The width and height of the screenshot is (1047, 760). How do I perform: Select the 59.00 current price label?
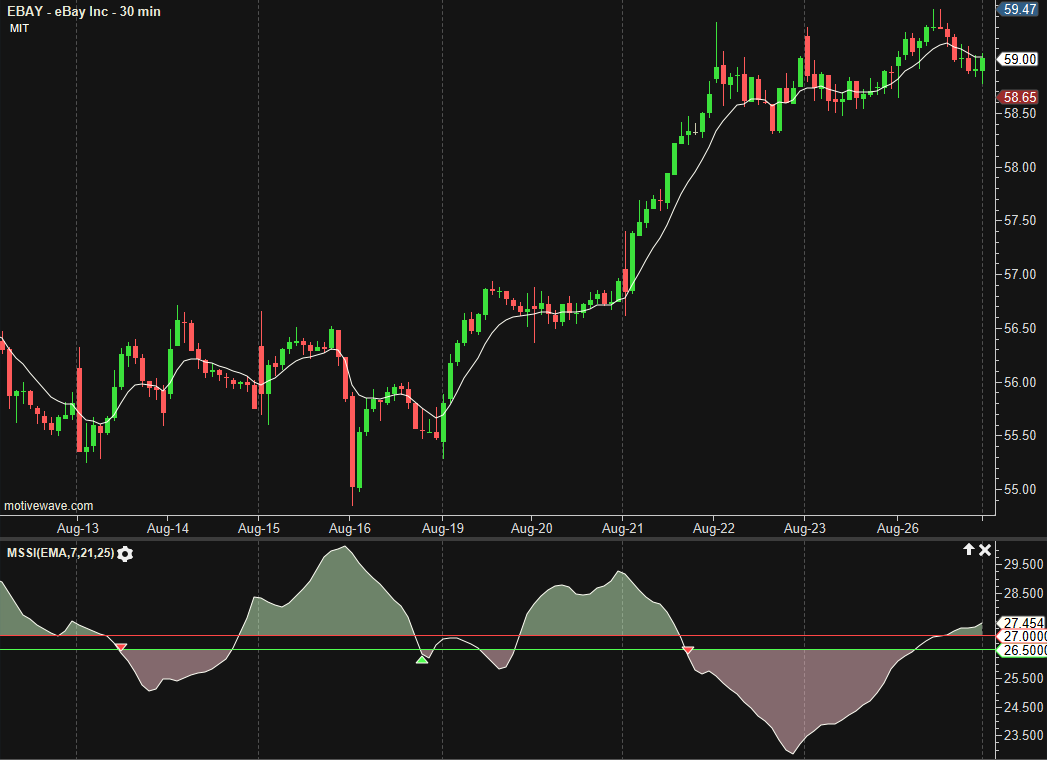(1020, 59)
